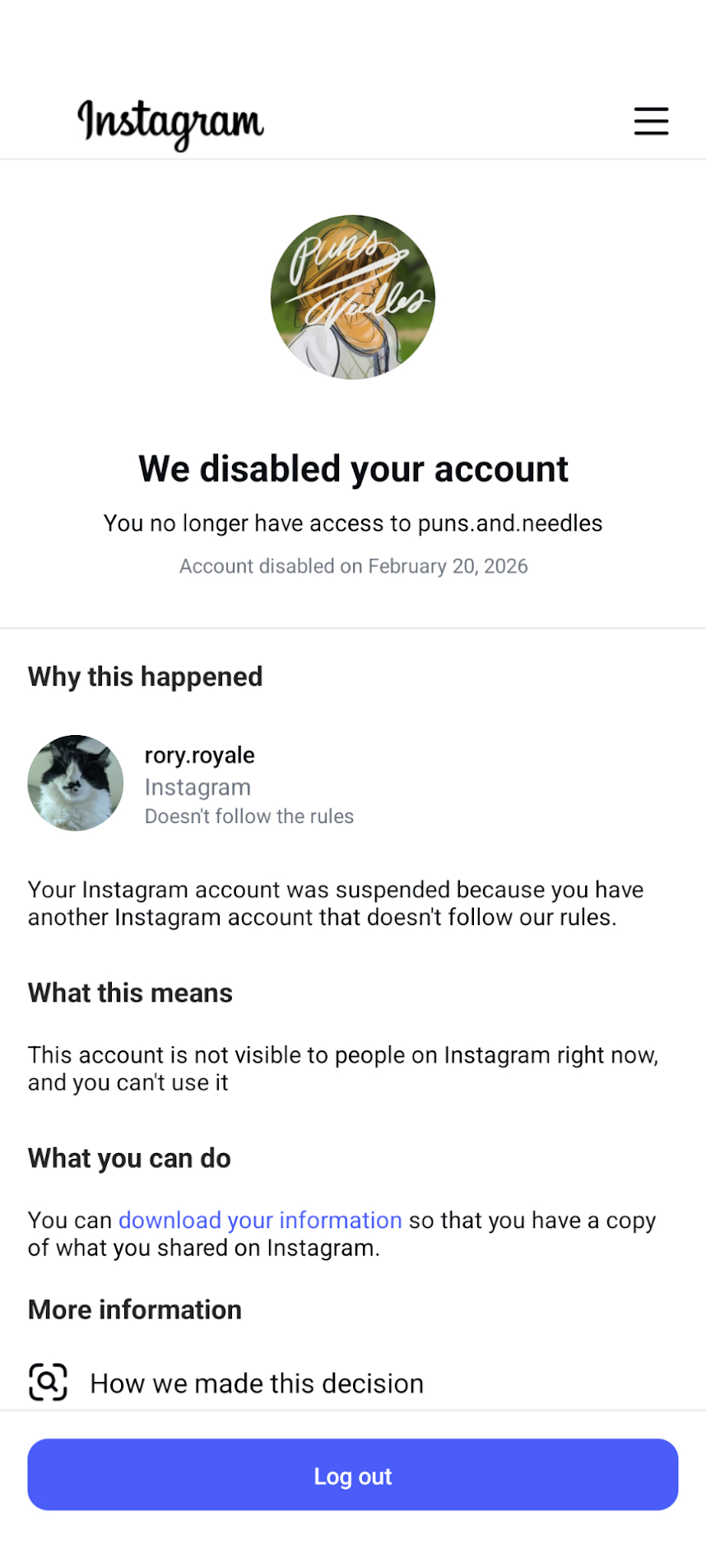The image size is (706, 1568).
Task: Open the hamburger menu
Action: coord(651,121)
